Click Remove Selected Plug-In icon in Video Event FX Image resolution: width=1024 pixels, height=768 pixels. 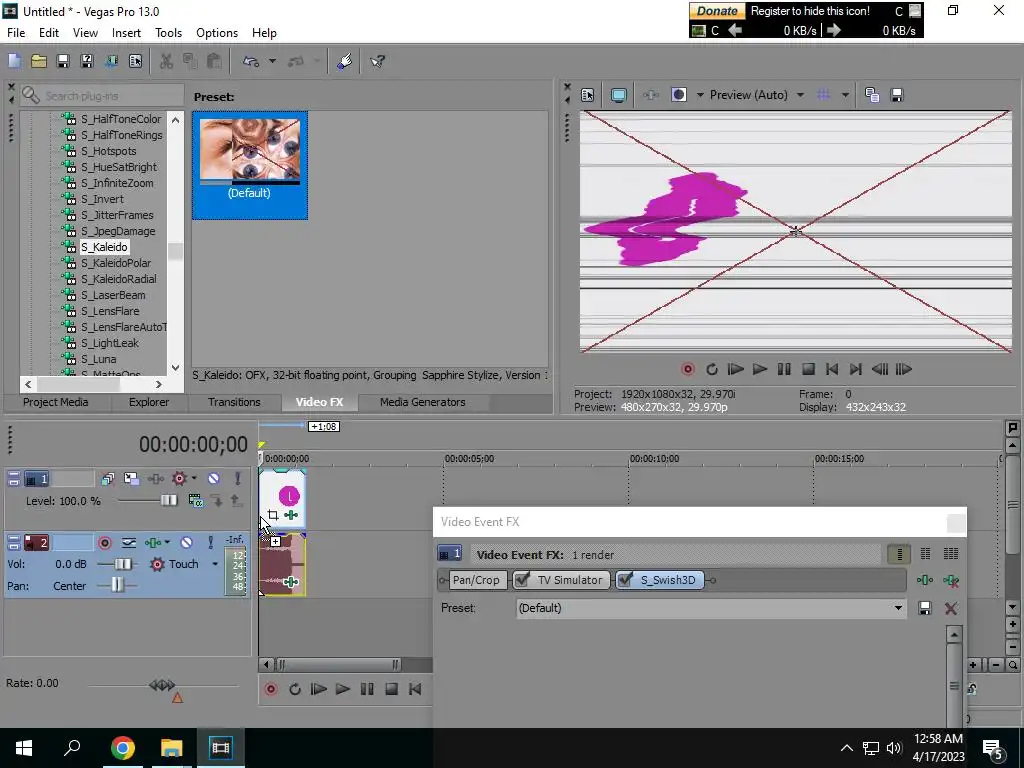[951, 580]
